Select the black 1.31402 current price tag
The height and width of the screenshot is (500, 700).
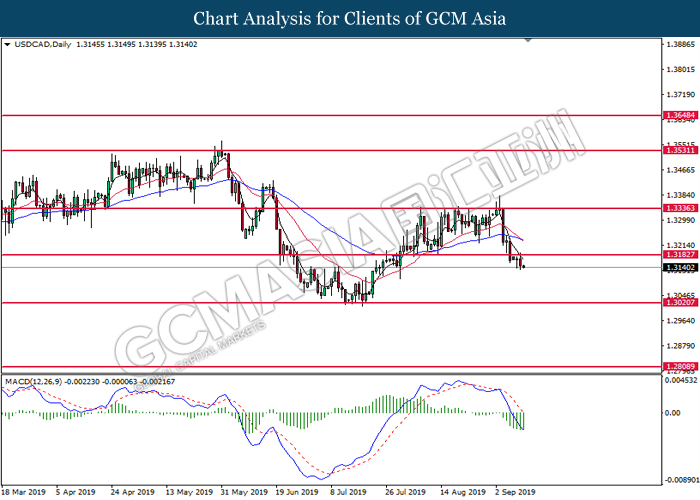tap(678, 268)
